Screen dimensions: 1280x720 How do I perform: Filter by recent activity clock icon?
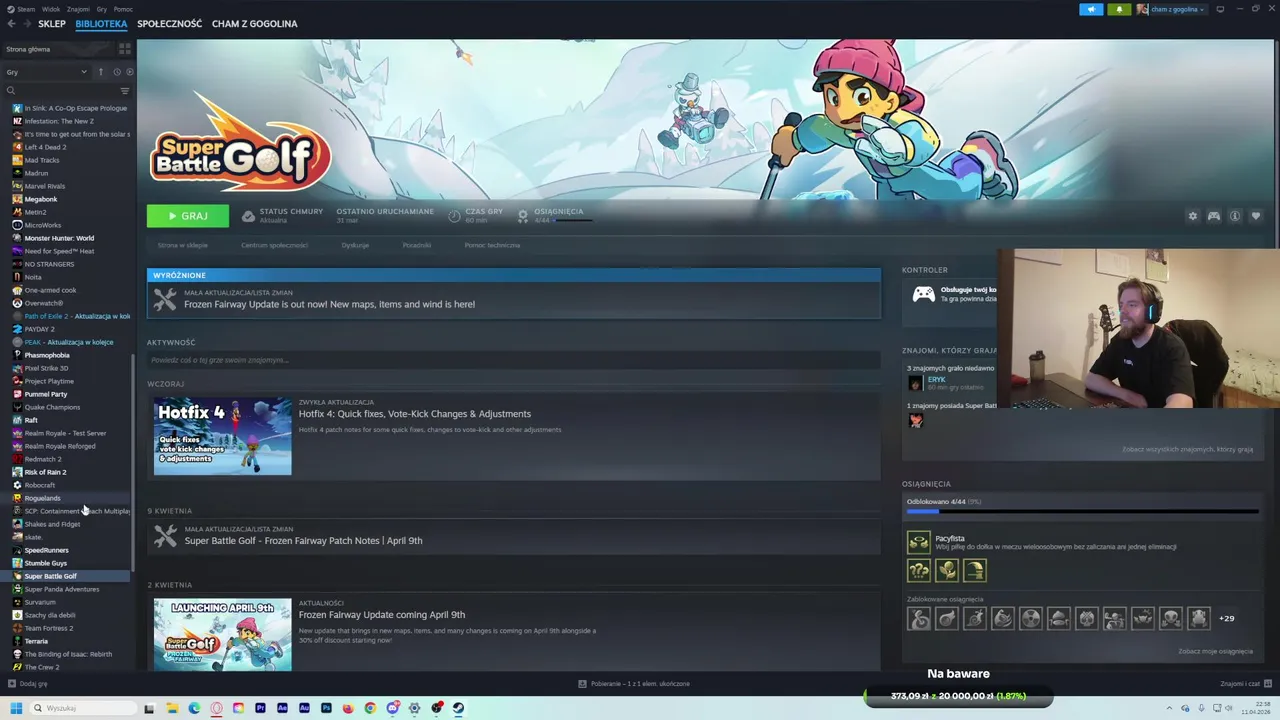tap(116, 72)
